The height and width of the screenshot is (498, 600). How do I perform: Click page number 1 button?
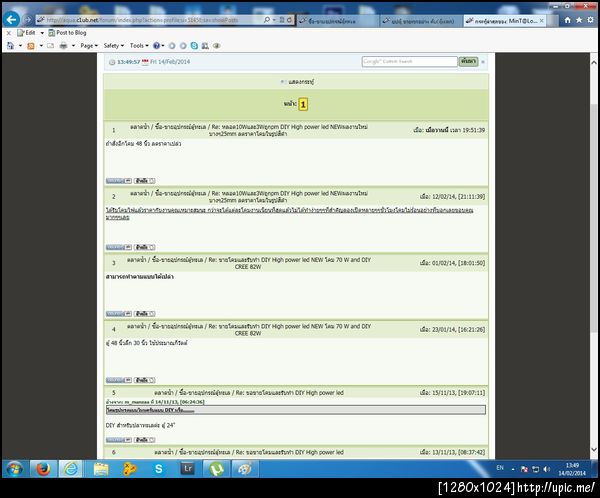[303, 104]
